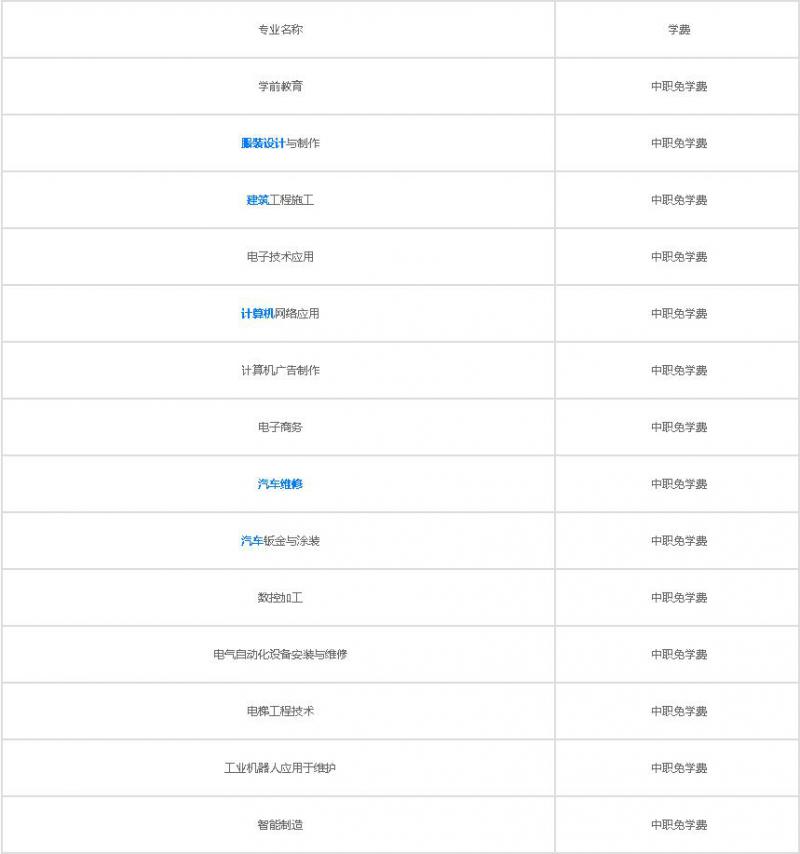Select the 工业机器人应用于维护 cell

[280, 768]
